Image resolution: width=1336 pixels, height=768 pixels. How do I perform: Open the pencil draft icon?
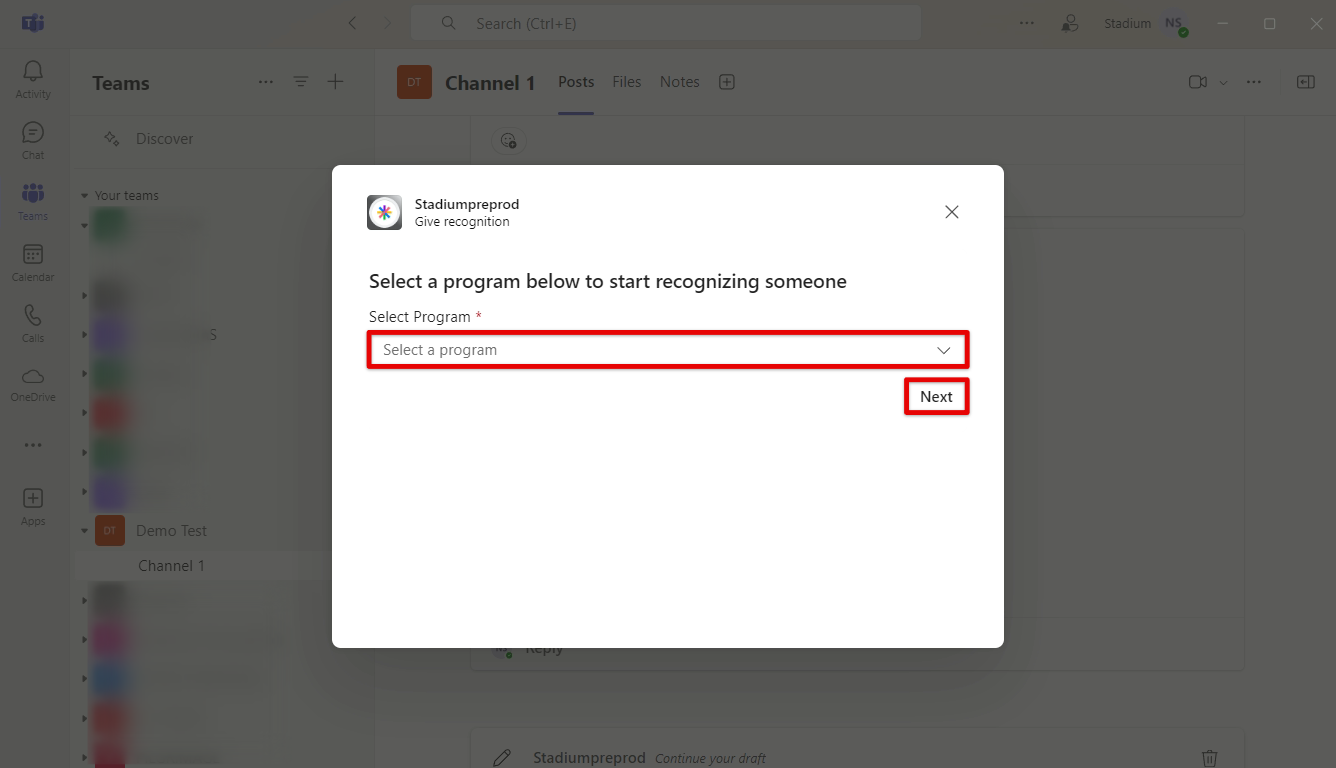pos(502,758)
